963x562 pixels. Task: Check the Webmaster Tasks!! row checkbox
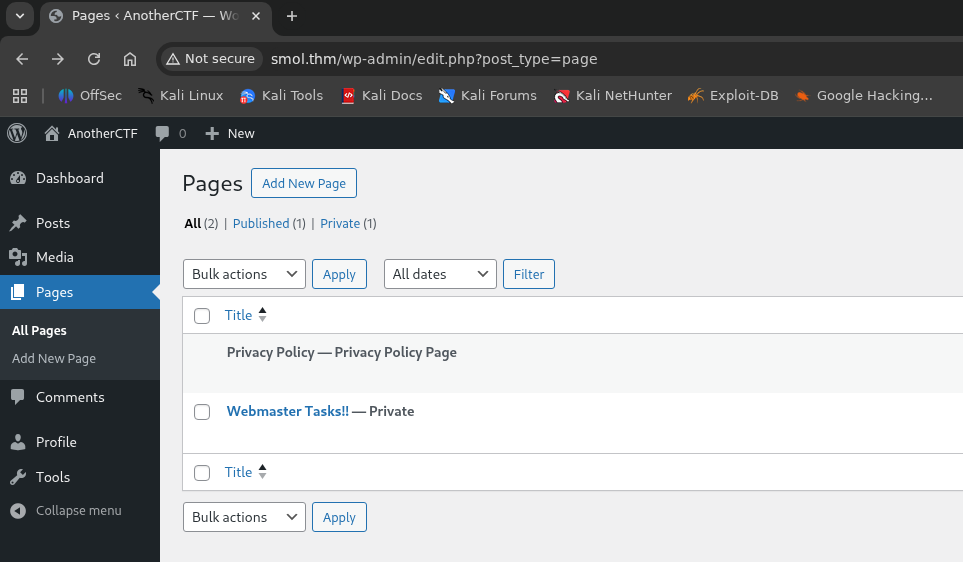point(202,412)
